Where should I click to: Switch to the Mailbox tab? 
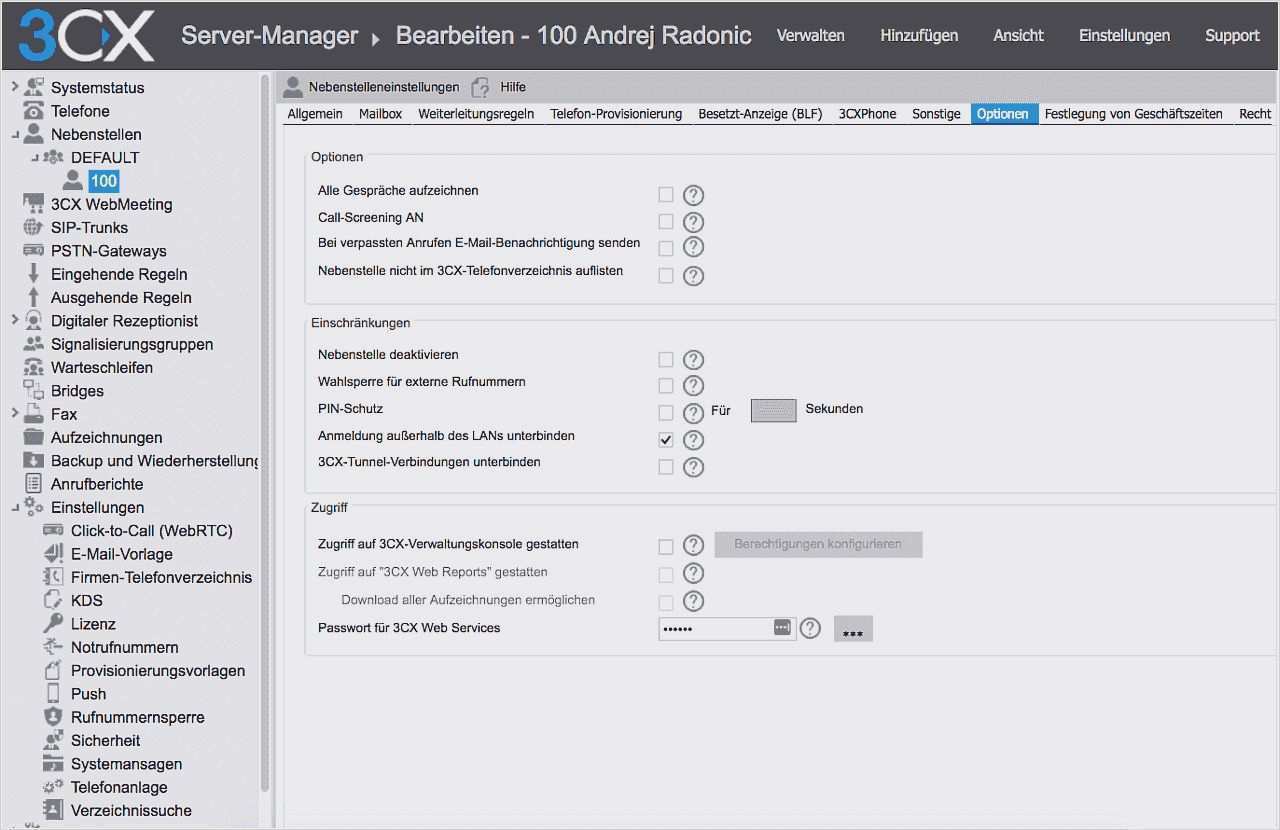(380, 114)
